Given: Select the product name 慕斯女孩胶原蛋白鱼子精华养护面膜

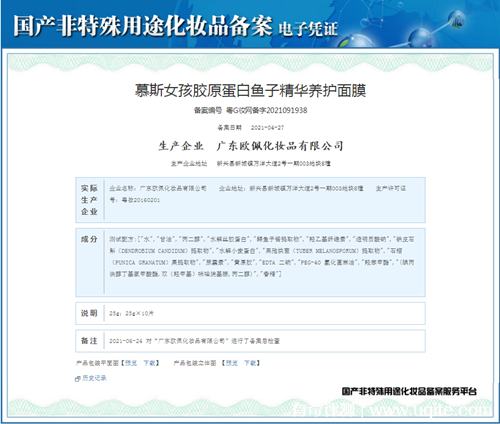Looking at the screenshot, I should coord(250,91).
